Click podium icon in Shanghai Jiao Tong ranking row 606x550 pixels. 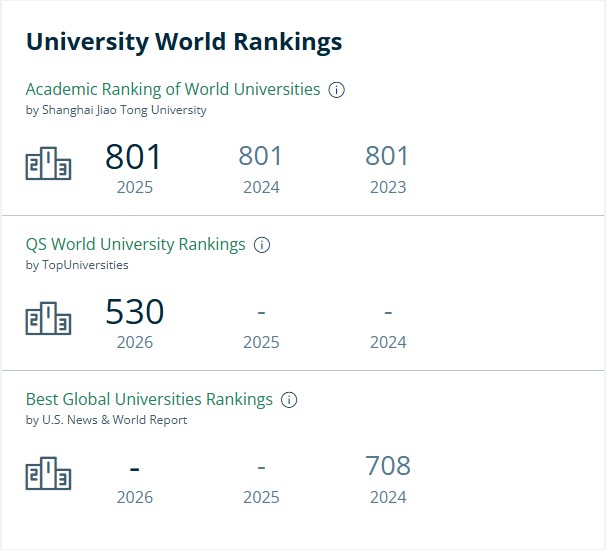[48, 163]
